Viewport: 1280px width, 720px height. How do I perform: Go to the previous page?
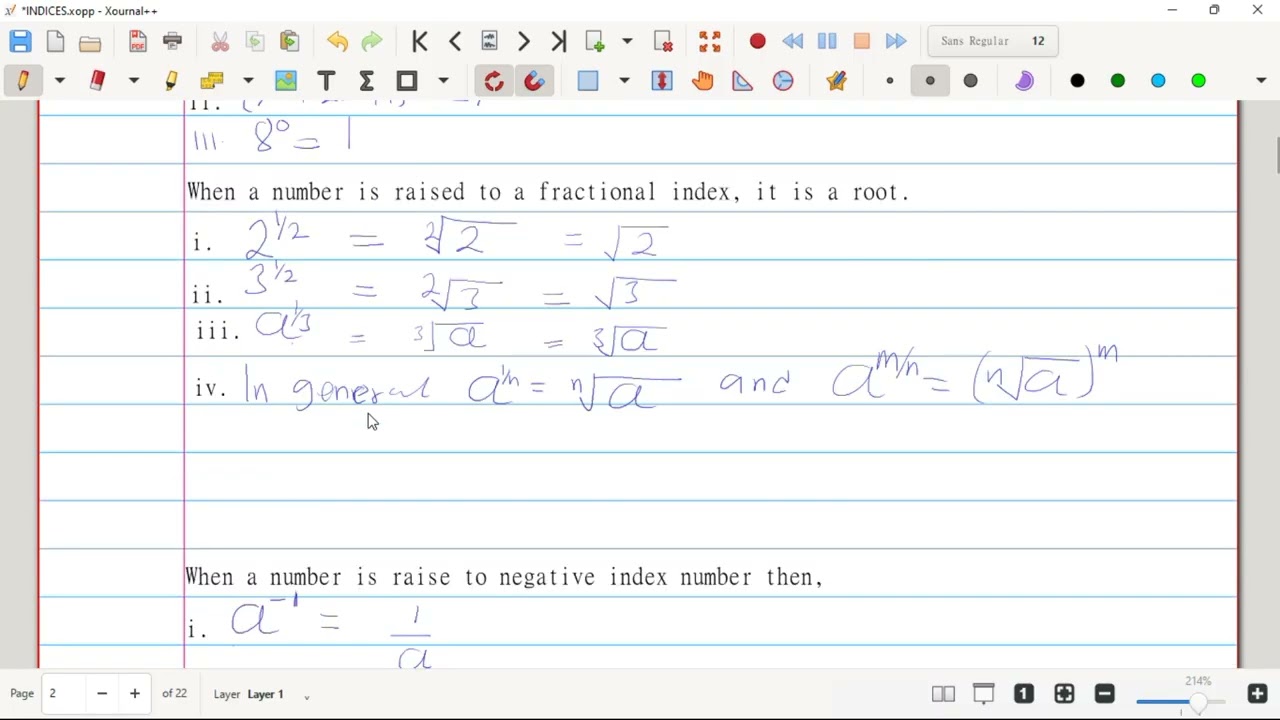(x=455, y=41)
